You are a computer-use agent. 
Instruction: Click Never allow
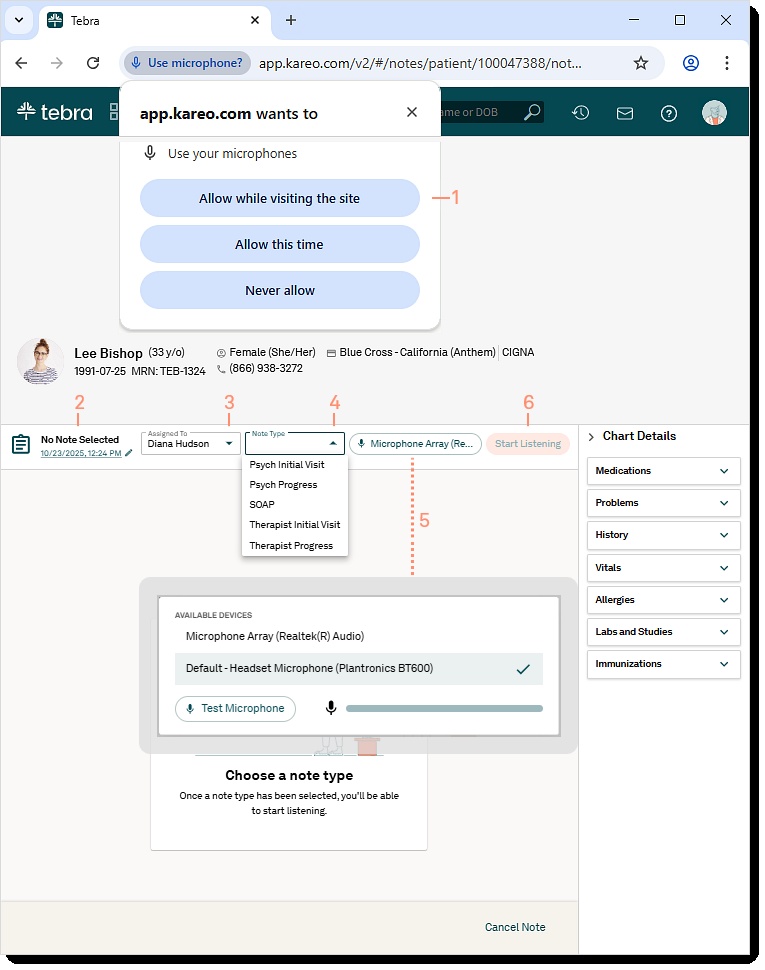point(280,290)
